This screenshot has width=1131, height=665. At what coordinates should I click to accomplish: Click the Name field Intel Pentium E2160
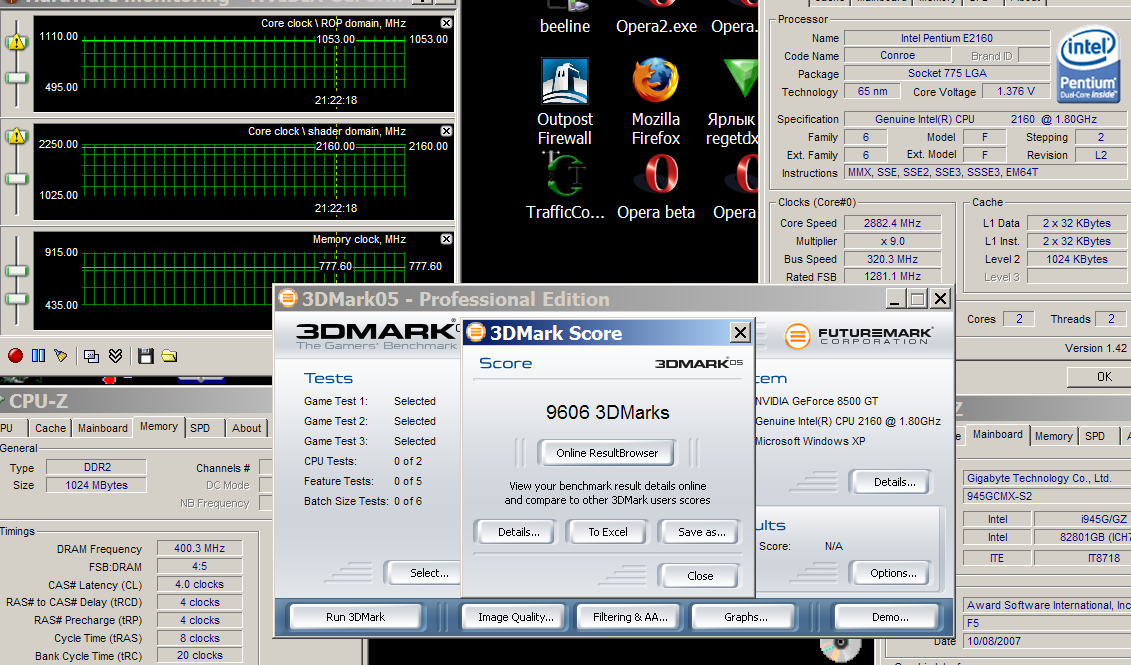pyautogui.click(x=946, y=38)
